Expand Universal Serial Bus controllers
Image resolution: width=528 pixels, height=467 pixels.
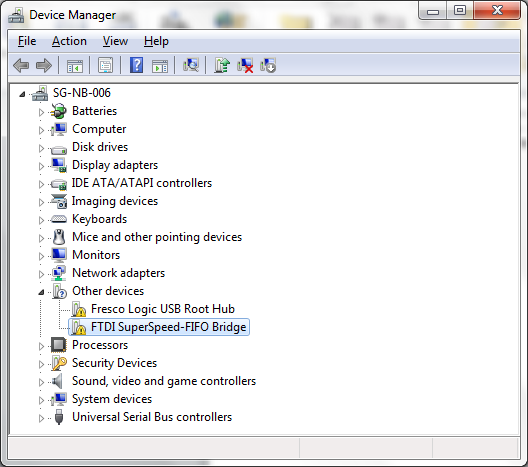click(x=41, y=418)
